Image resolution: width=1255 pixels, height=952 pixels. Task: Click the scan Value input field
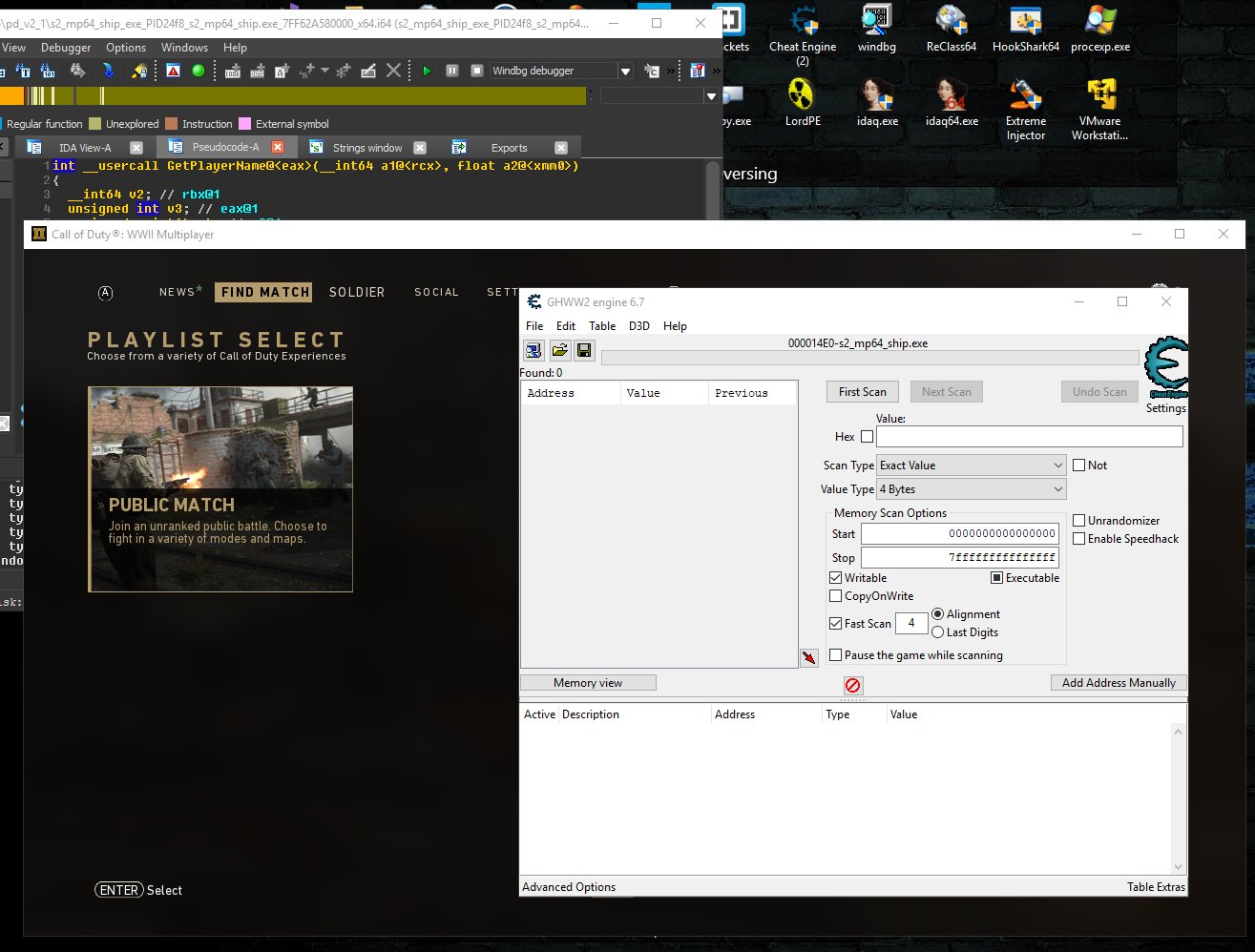(1029, 437)
